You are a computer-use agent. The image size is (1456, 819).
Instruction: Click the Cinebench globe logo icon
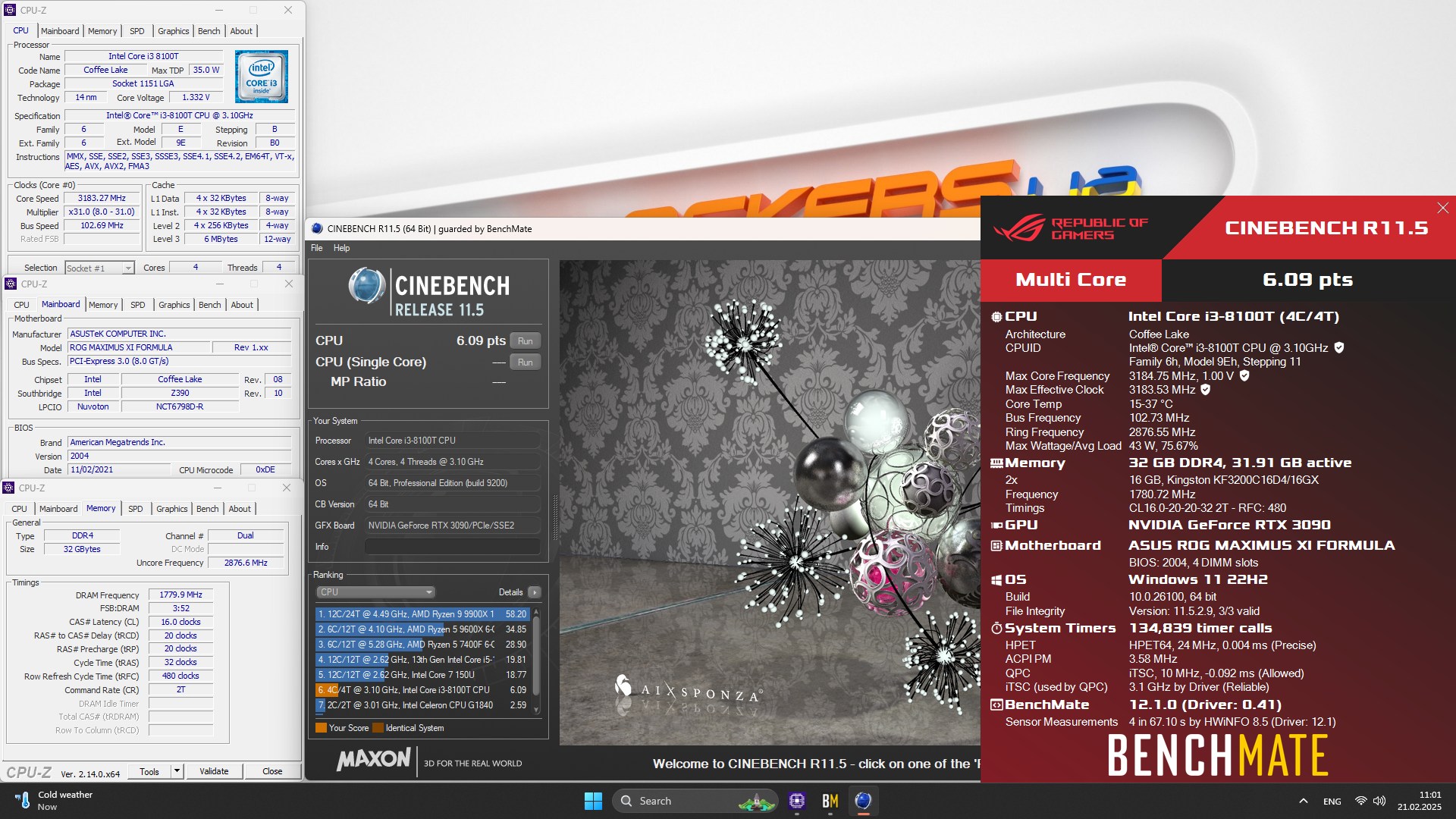pyautogui.click(x=367, y=286)
